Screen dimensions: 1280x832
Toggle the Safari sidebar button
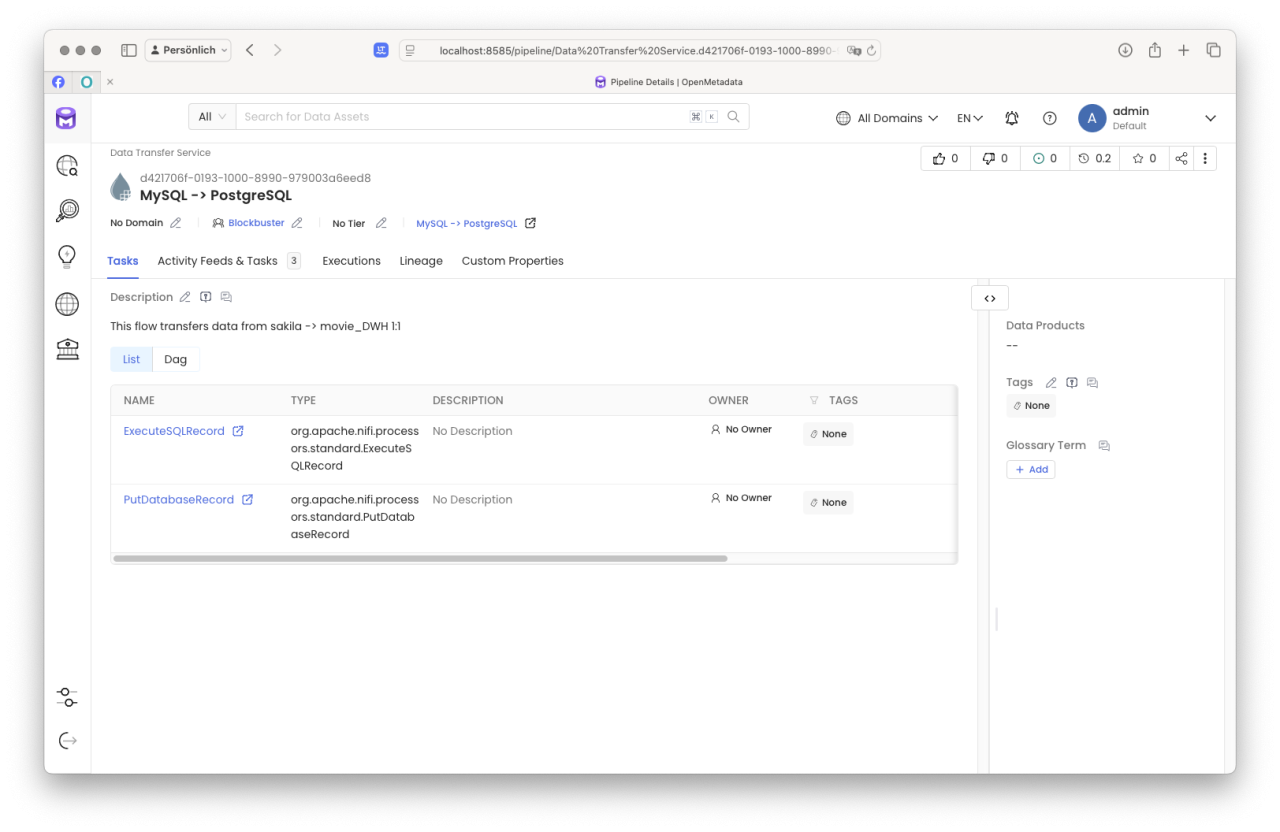[129, 50]
